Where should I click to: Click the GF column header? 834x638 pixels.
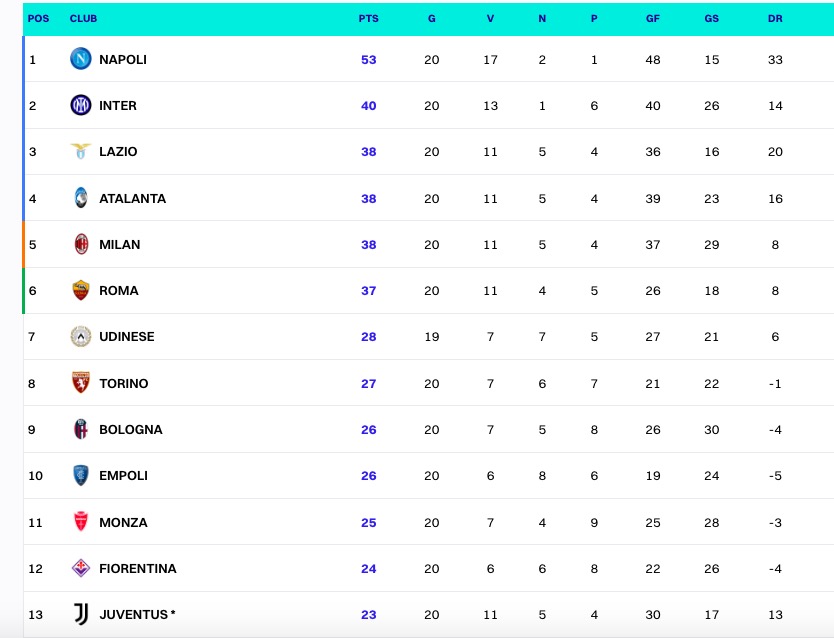pos(653,19)
